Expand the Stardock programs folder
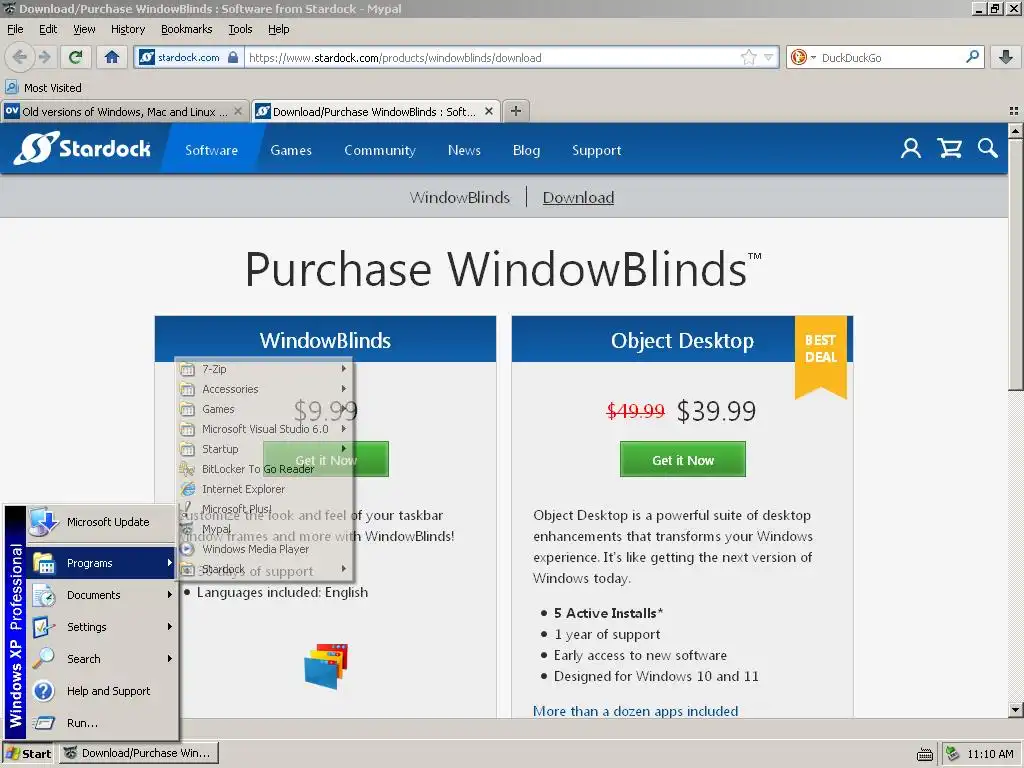Screen dimensions: 1024x768 [264, 569]
